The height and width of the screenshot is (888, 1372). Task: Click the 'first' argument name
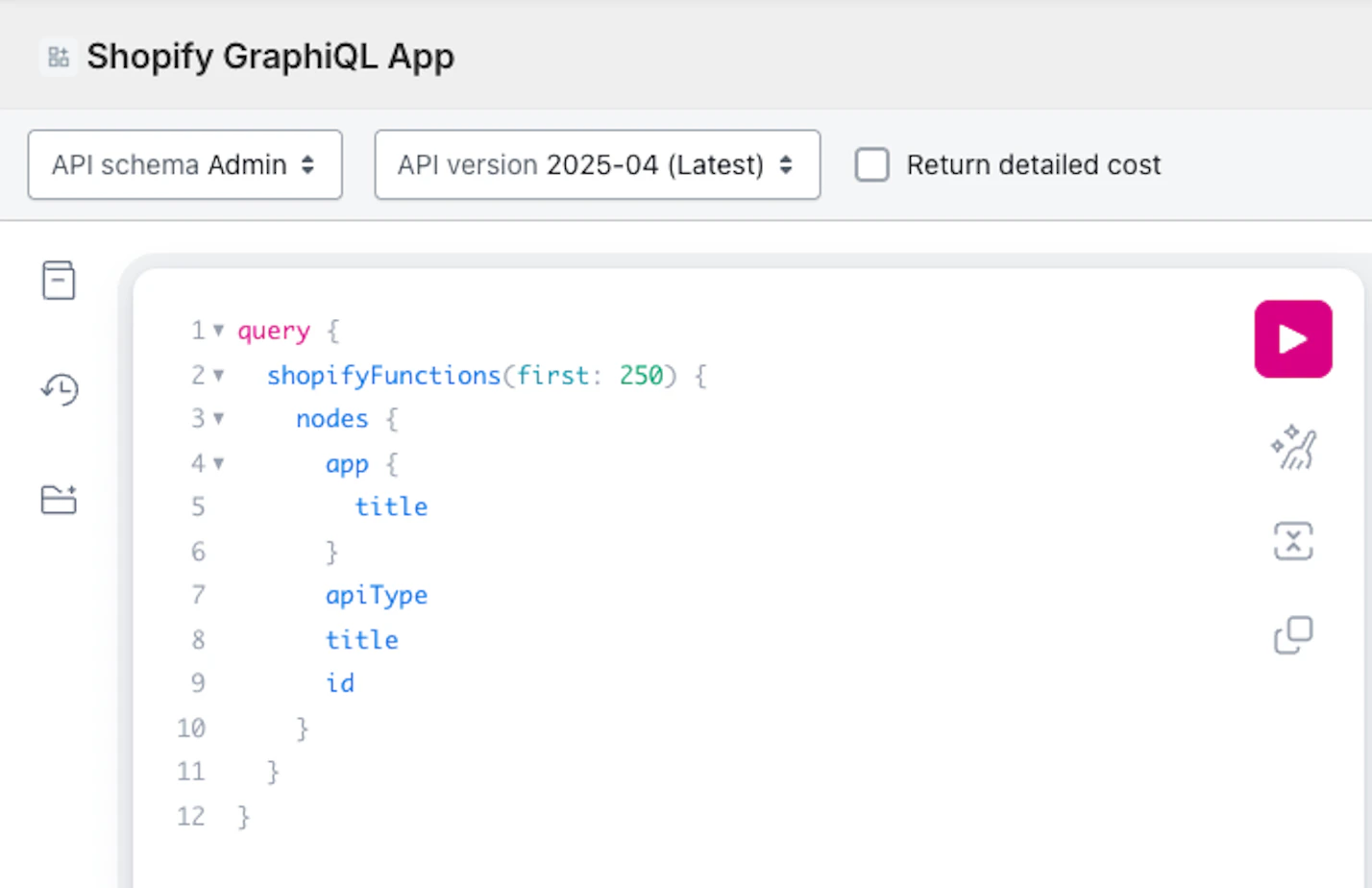click(552, 375)
